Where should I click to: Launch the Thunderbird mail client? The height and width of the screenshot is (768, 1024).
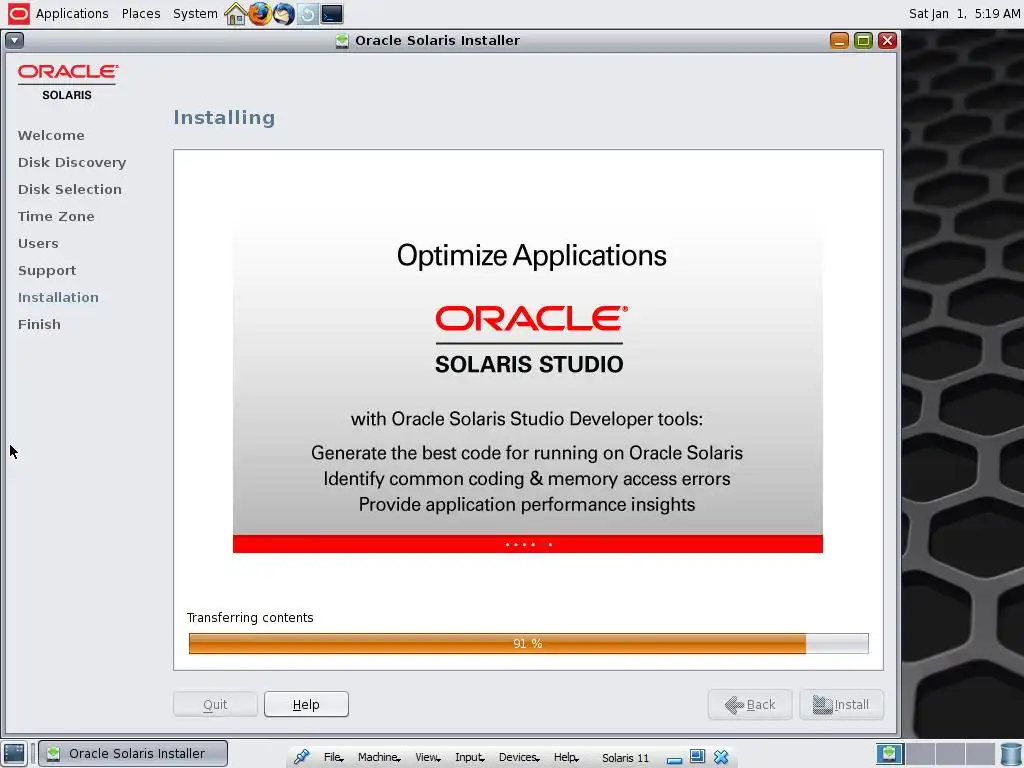[283, 14]
